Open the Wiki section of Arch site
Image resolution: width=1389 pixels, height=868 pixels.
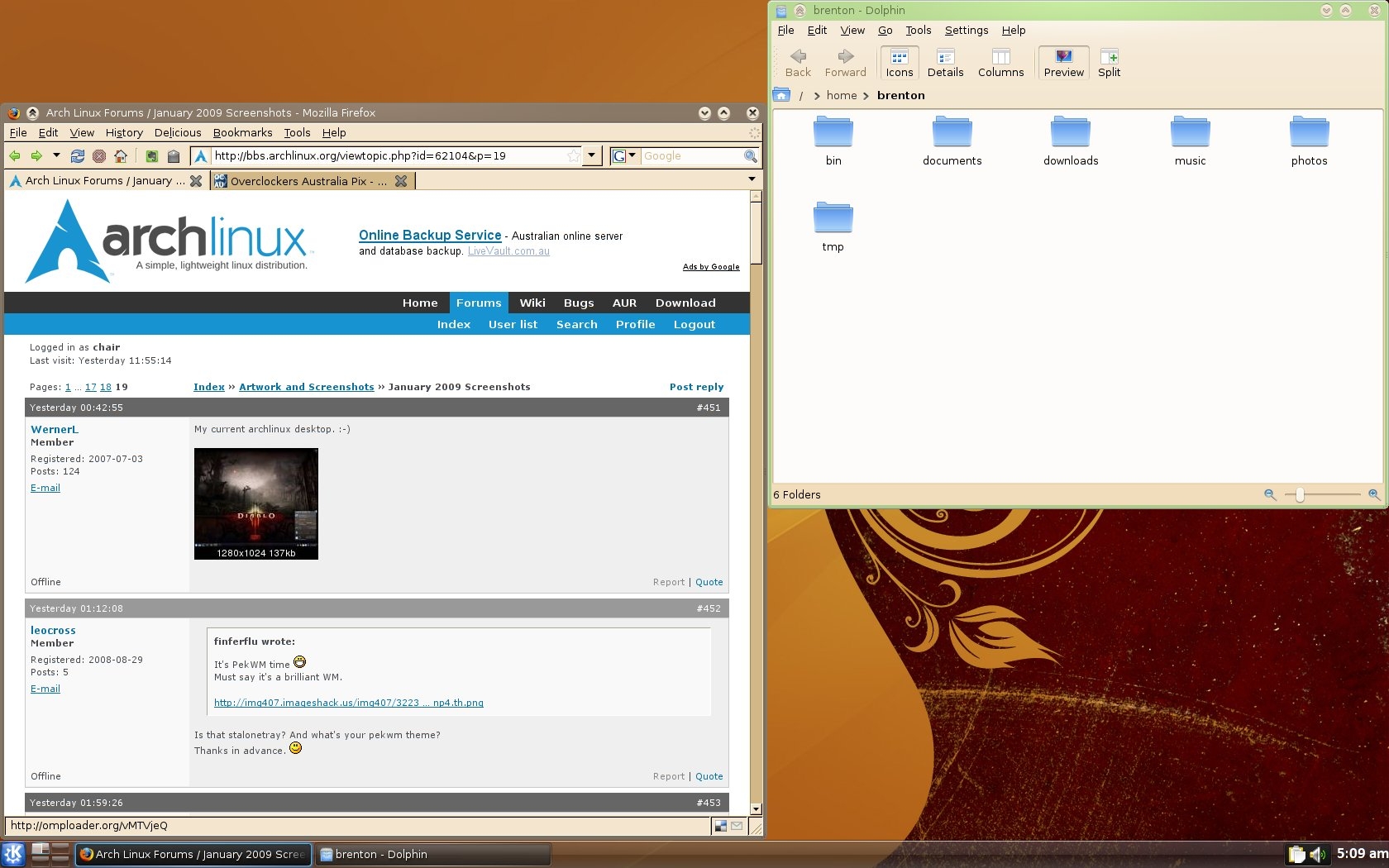(532, 303)
